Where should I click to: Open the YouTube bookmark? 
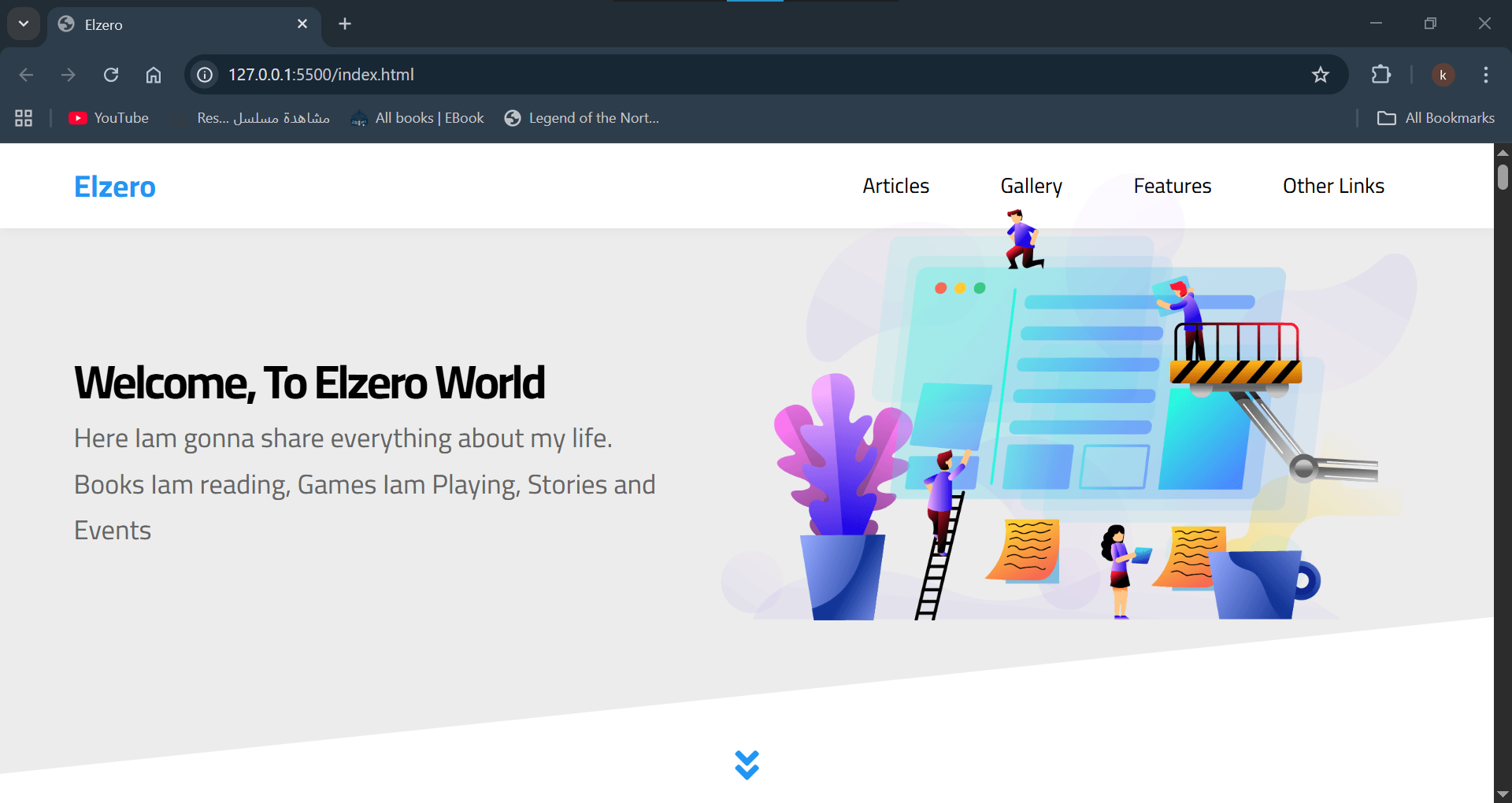(x=109, y=118)
